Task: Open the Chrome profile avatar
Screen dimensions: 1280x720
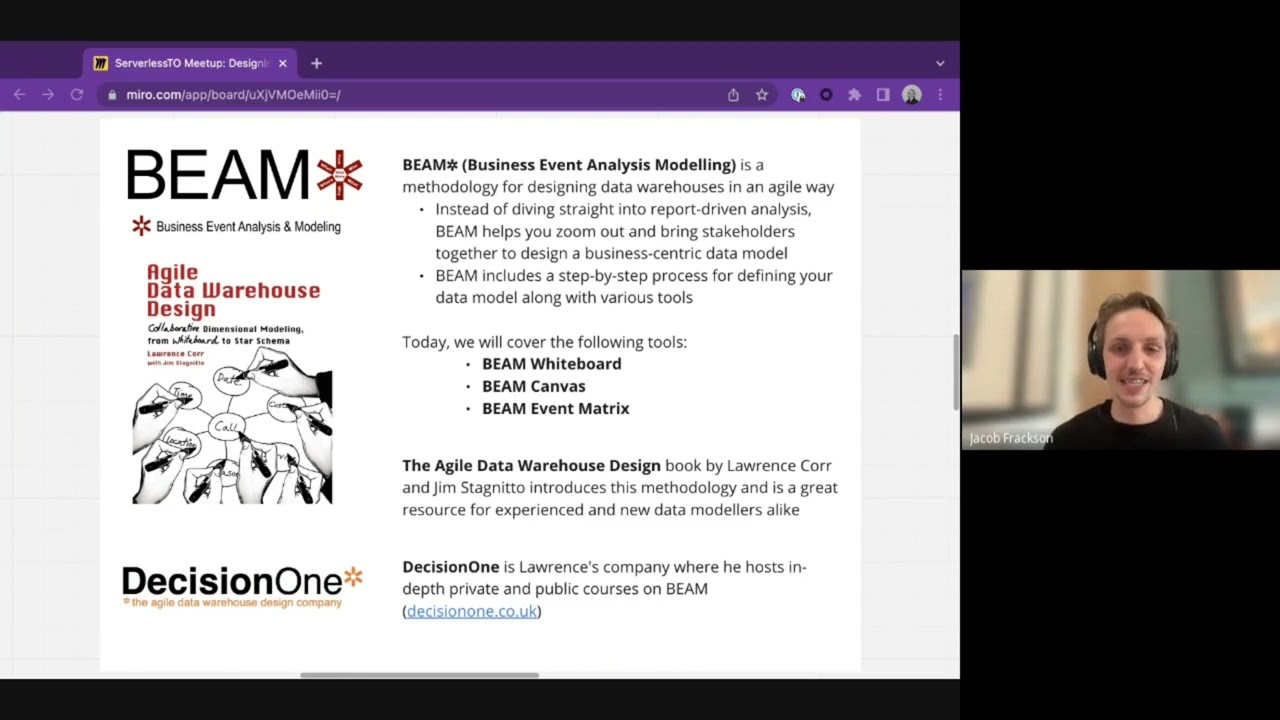Action: (911, 94)
